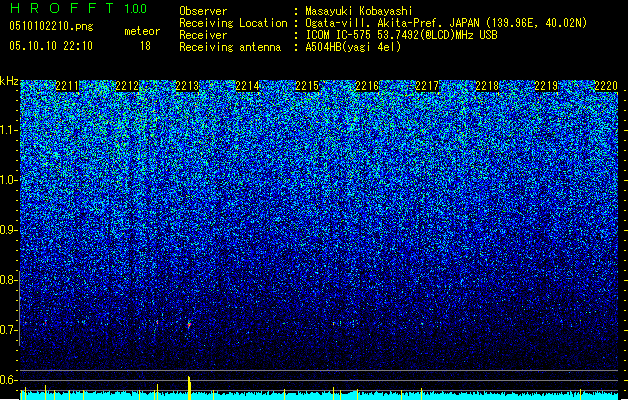Select the A504HB(yagi 4el) antenna text
The image size is (629, 400).
pos(353,47)
